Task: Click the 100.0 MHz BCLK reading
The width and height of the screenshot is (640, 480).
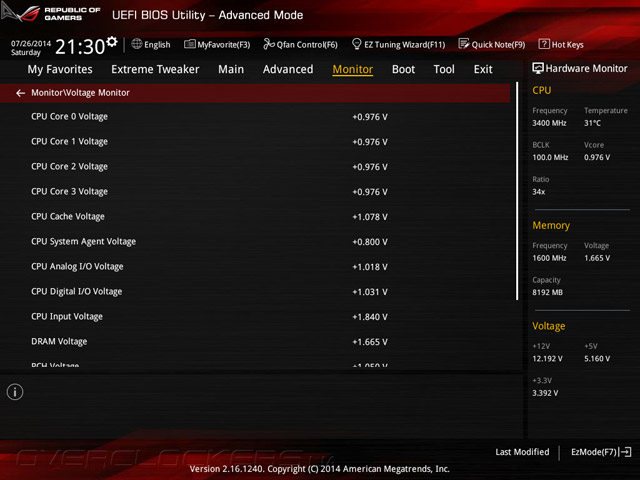Action: [550, 157]
